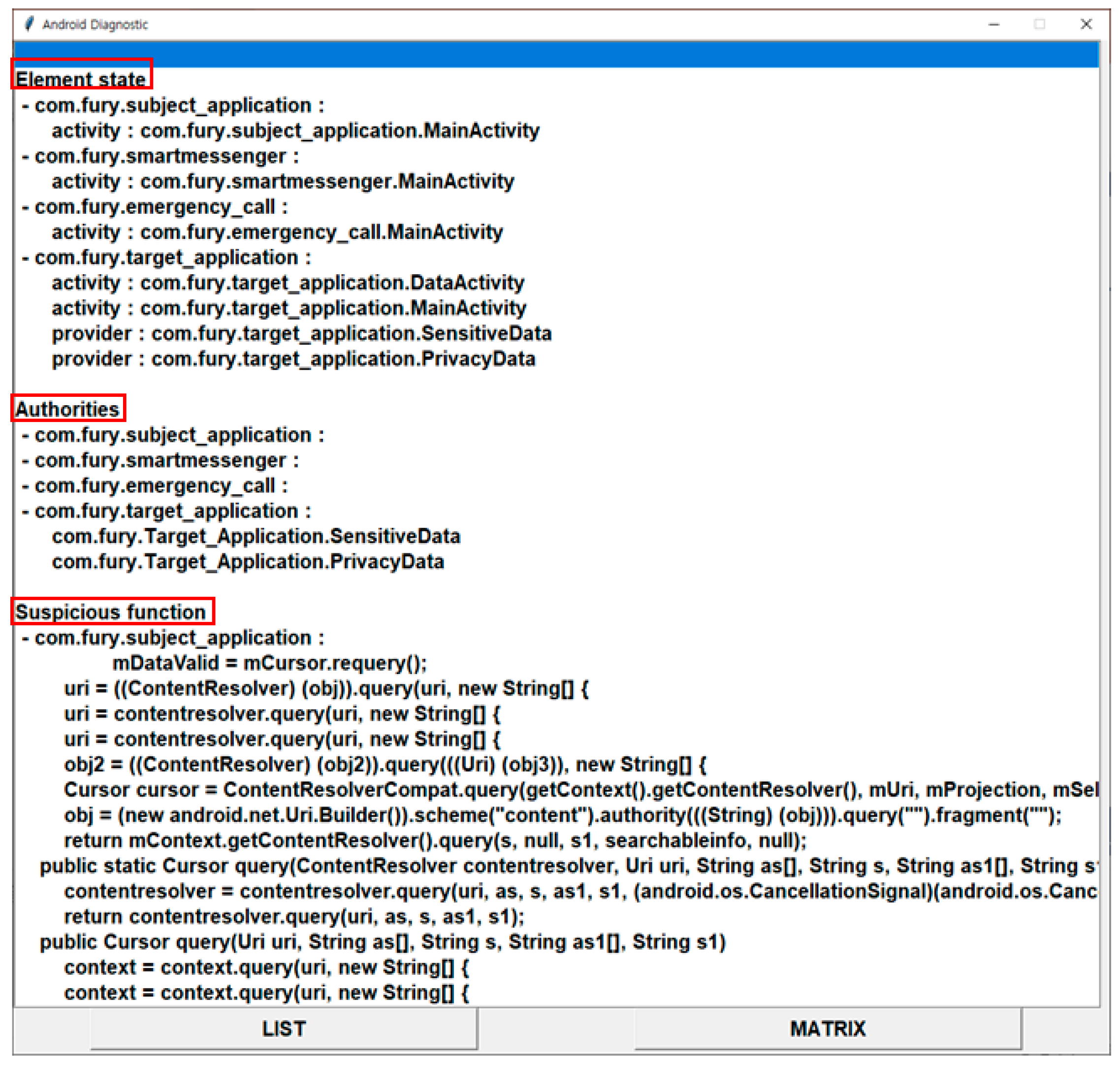This screenshot has height=1065, width=1120.
Task: Click the Element state heading
Action: pyautogui.click(x=81, y=79)
